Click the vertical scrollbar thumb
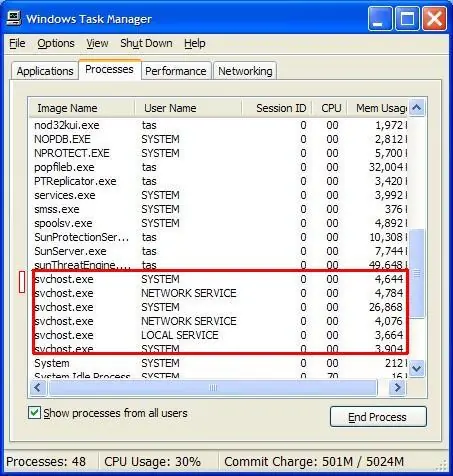The image size is (453, 476). 417,273
